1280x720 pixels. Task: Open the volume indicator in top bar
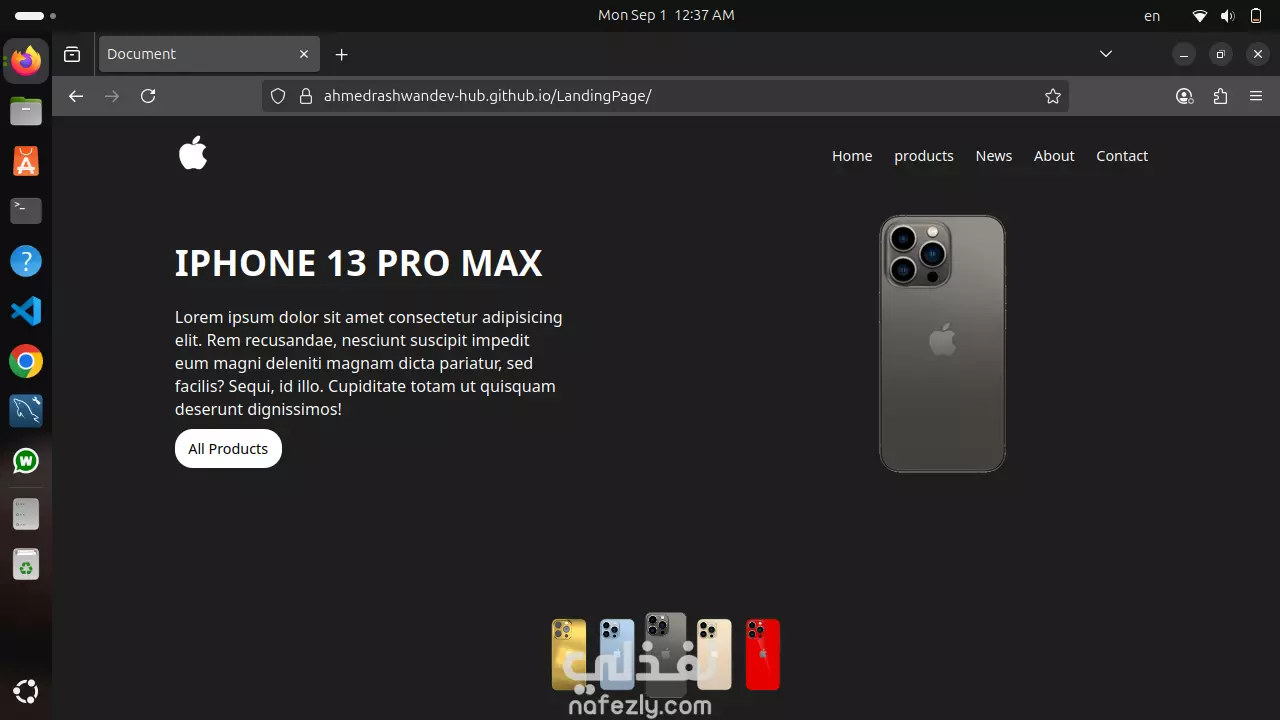coord(1228,16)
